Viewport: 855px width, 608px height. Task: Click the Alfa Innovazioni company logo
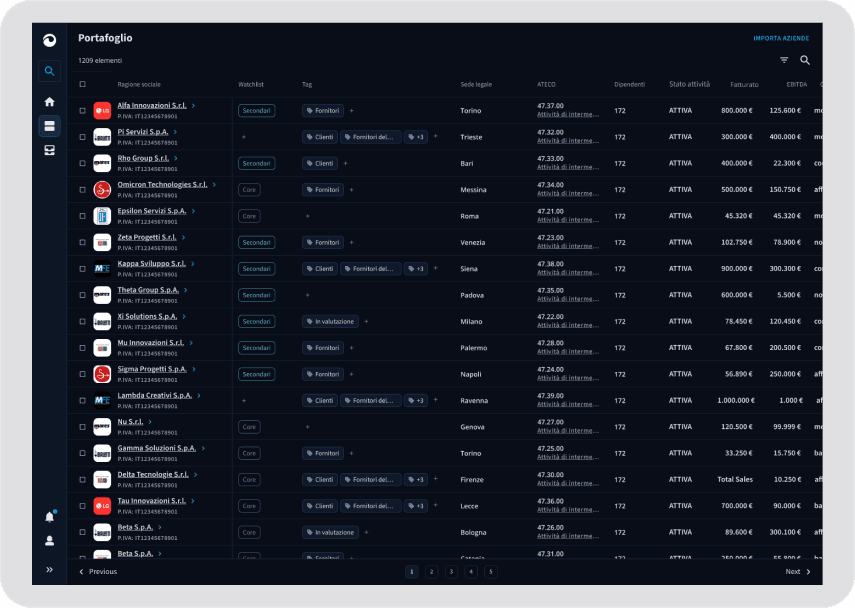click(x=102, y=110)
